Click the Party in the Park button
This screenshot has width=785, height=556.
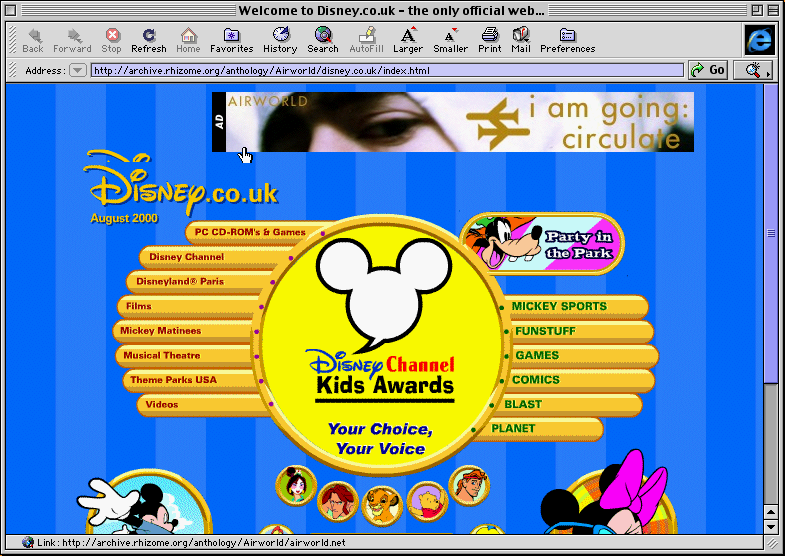[x=542, y=243]
